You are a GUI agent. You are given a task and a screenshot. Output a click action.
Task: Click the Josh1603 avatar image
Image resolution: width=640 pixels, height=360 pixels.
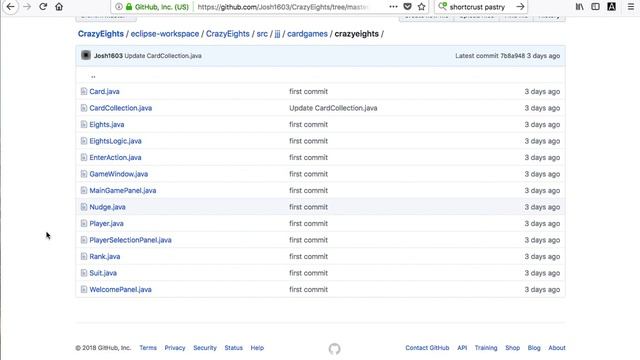86,55
